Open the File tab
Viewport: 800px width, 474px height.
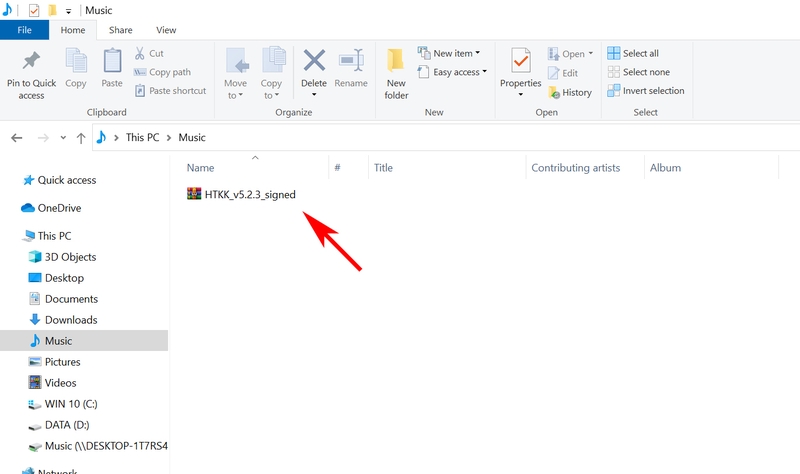24,30
